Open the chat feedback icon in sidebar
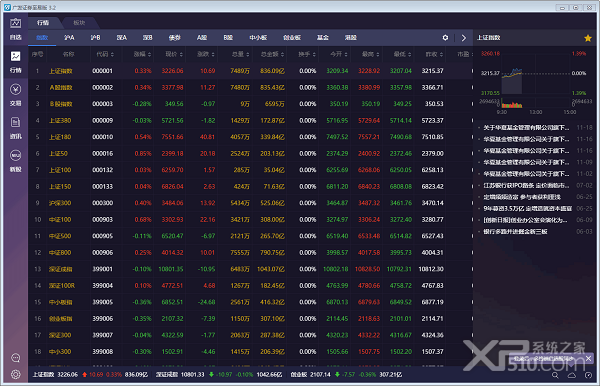This screenshot has width=600, height=386. pos(16,358)
